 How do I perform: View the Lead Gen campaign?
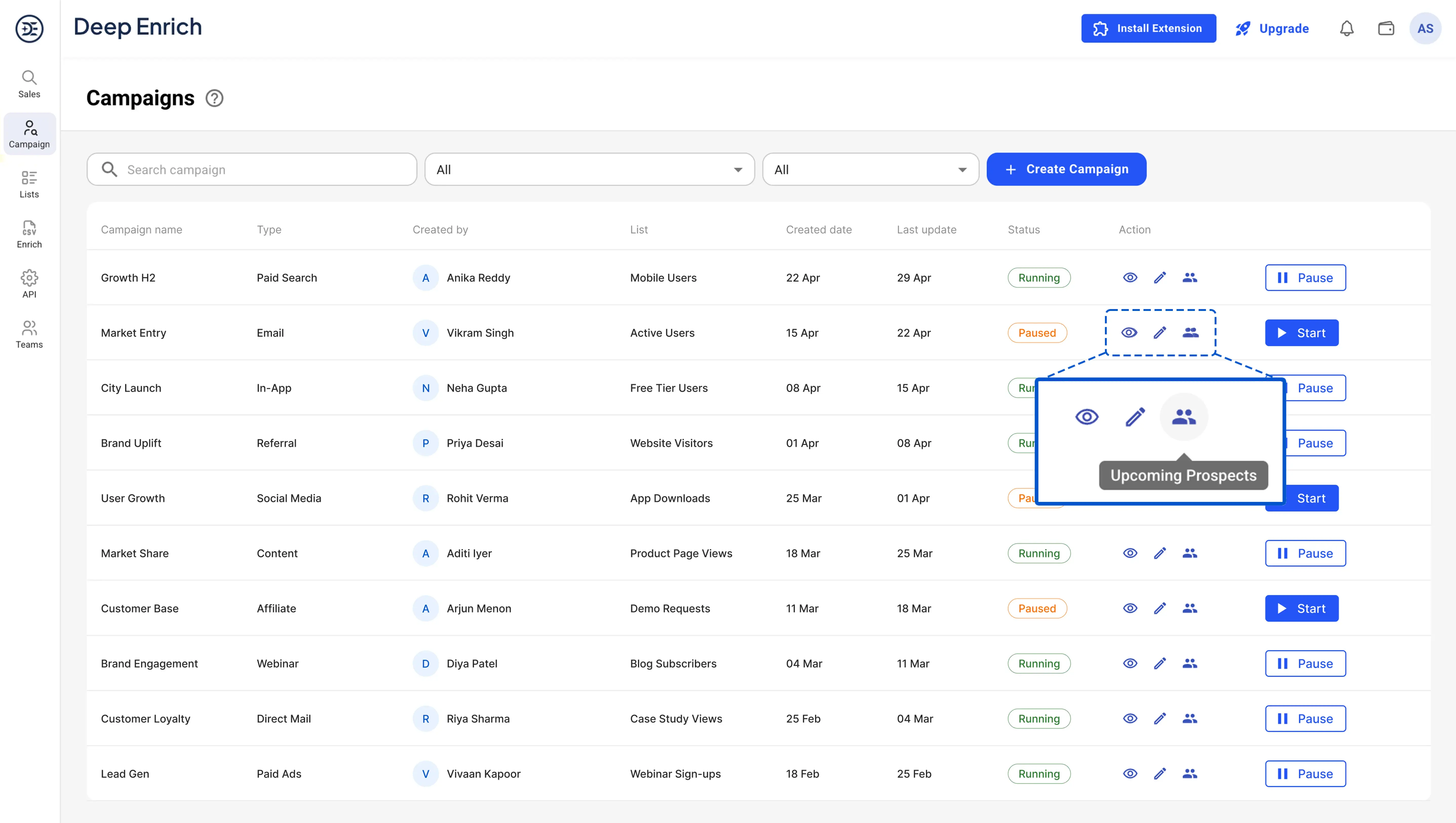(x=1130, y=773)
